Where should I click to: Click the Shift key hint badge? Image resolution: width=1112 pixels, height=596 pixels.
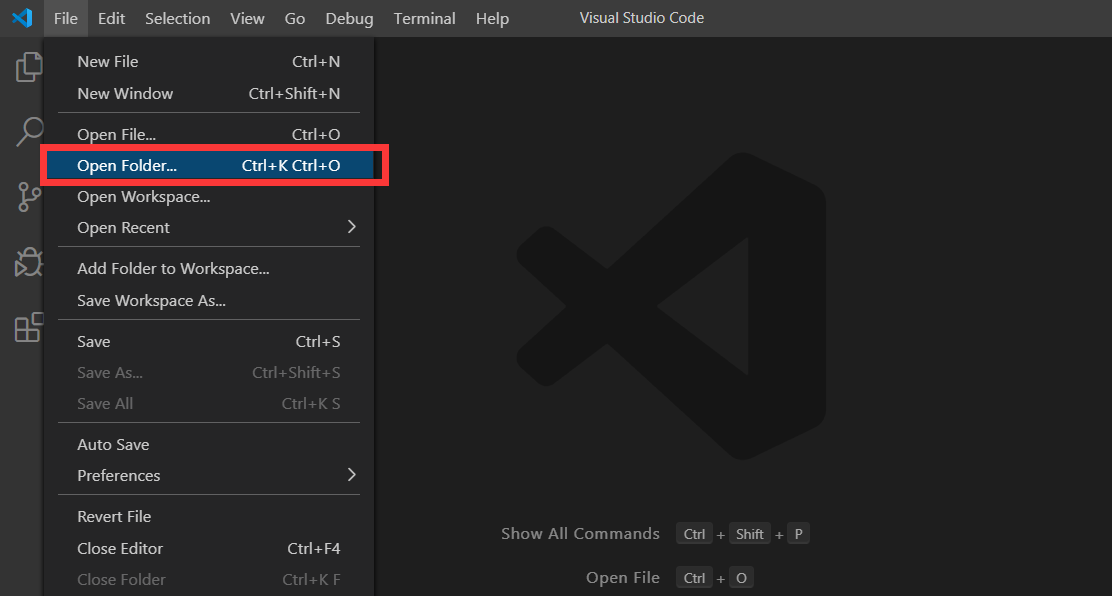pyautogui.click(x=750, y=534)
